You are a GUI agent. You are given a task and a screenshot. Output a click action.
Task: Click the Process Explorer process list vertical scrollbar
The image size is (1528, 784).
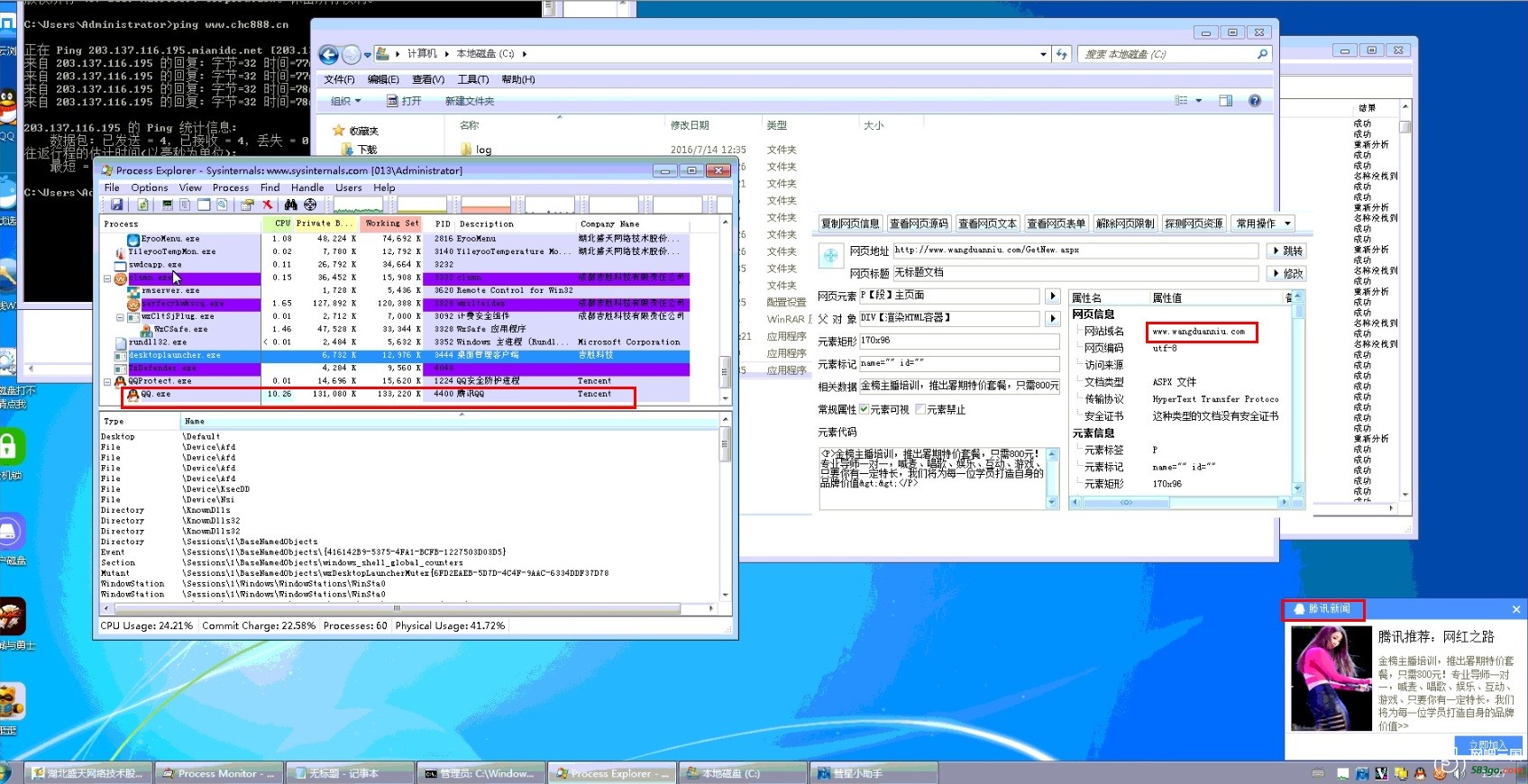(x=725, y=309)
